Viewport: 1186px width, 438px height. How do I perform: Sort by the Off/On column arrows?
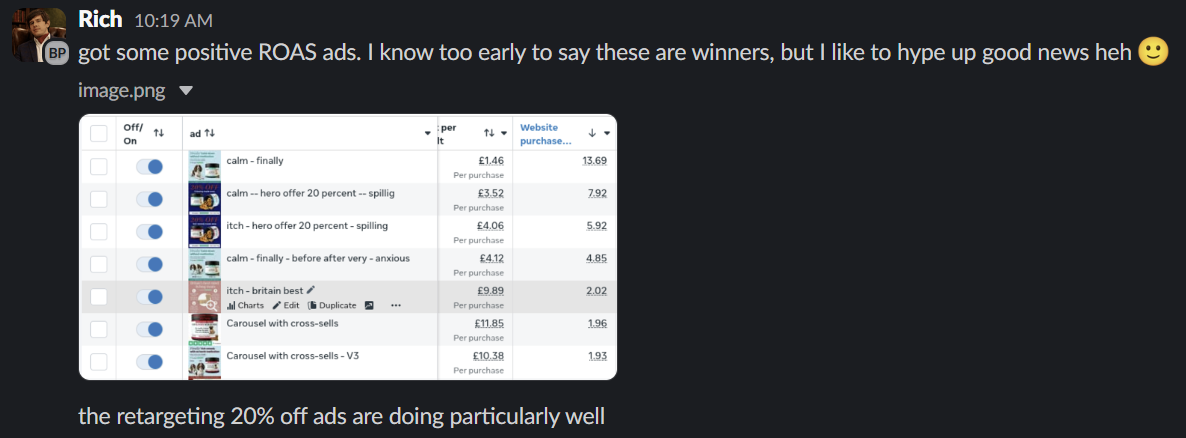[158, 133]
